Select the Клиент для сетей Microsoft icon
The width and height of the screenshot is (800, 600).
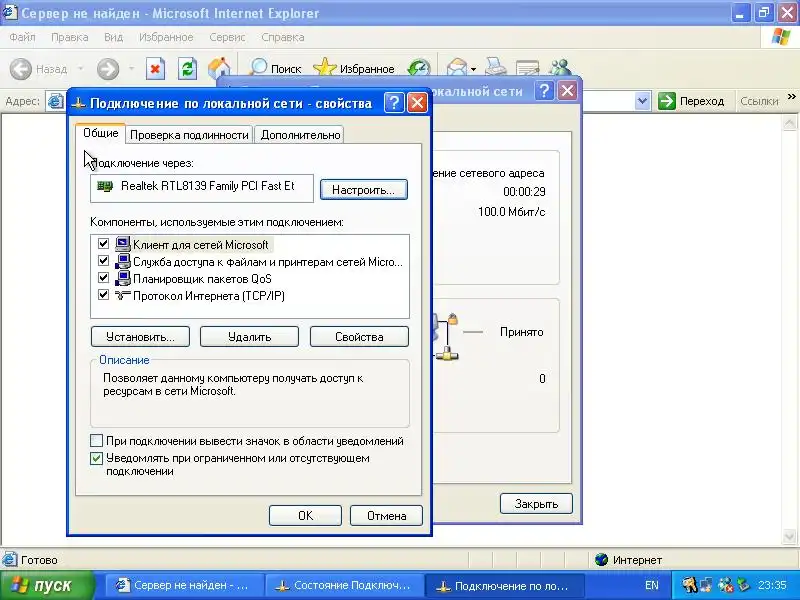122,244
